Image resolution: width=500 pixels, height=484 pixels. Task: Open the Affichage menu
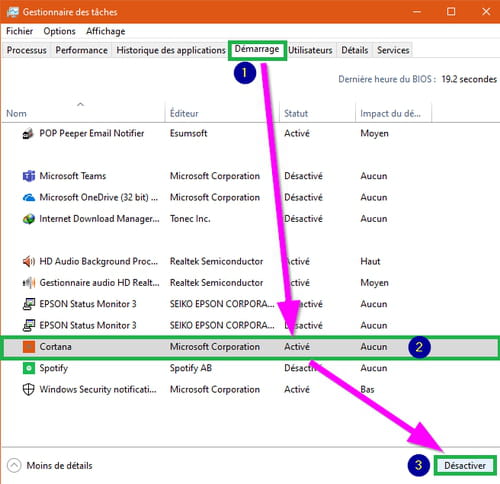coord(106,31)
